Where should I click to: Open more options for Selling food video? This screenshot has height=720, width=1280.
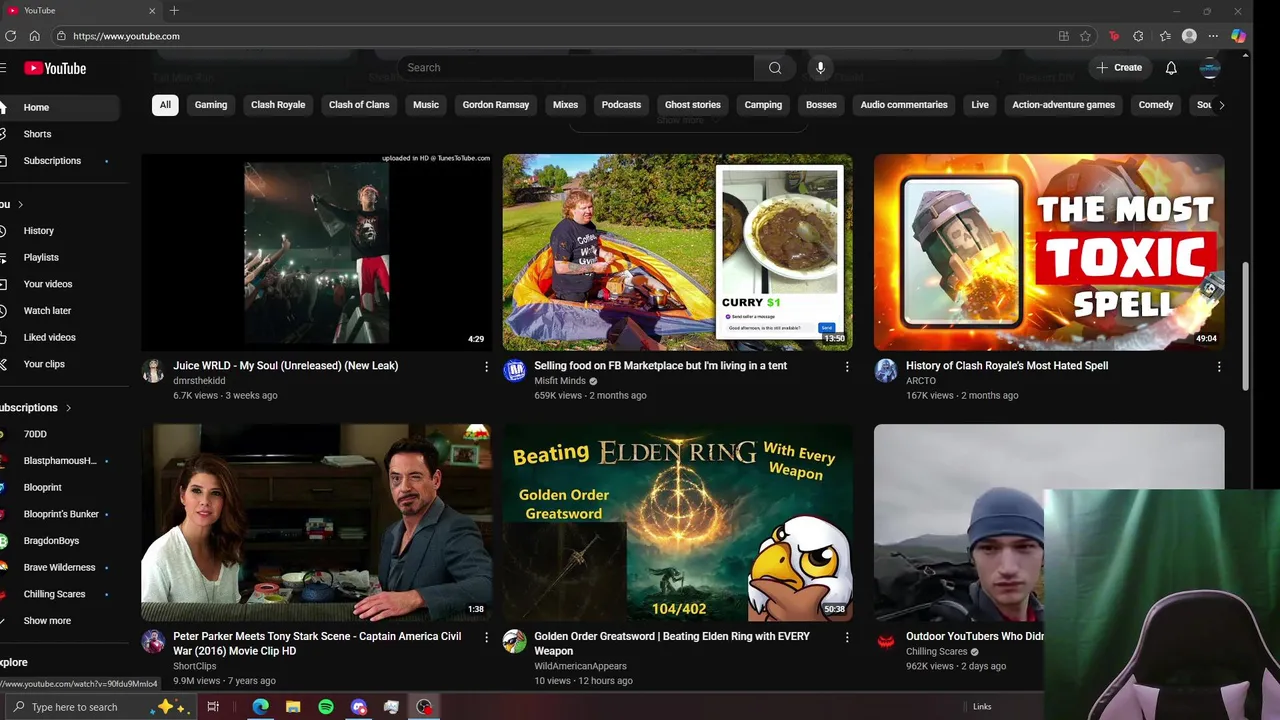[847, 367]
